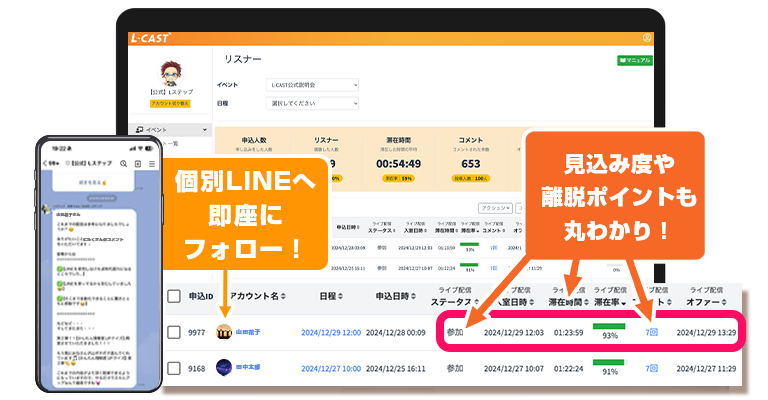The width and height of the screenshot is (768, 400).
Task: Click the Lステップ profile avatar in sidebar
Action: click(x=170, y=76)
